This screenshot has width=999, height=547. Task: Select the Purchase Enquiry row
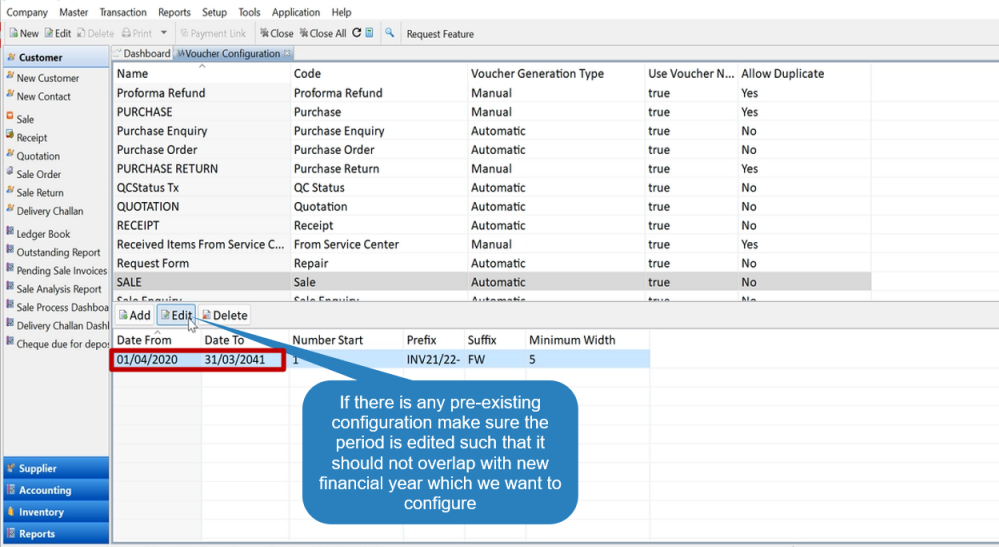(492, 131)
